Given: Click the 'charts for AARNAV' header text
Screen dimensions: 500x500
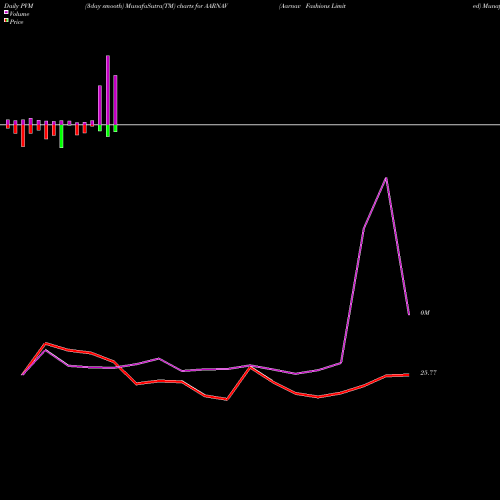Looking at the screenshot, I should coord(202,6).
